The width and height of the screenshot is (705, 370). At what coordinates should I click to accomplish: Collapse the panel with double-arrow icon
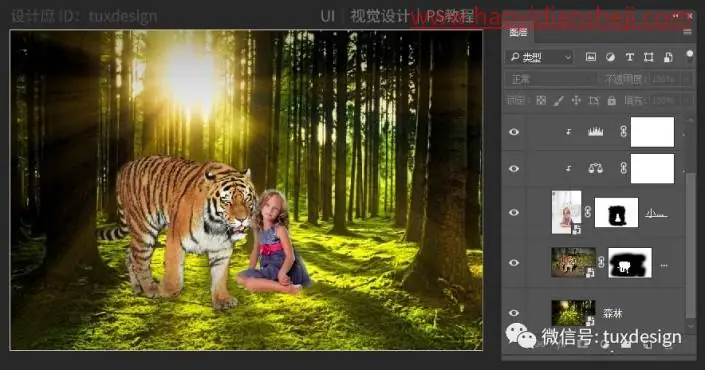click(x=676, y=16)
